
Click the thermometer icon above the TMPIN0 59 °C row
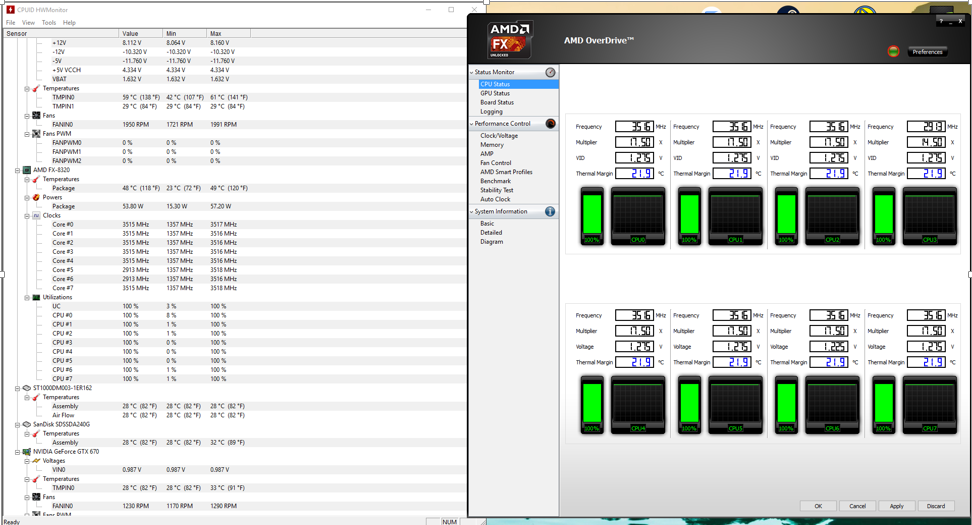36,89
